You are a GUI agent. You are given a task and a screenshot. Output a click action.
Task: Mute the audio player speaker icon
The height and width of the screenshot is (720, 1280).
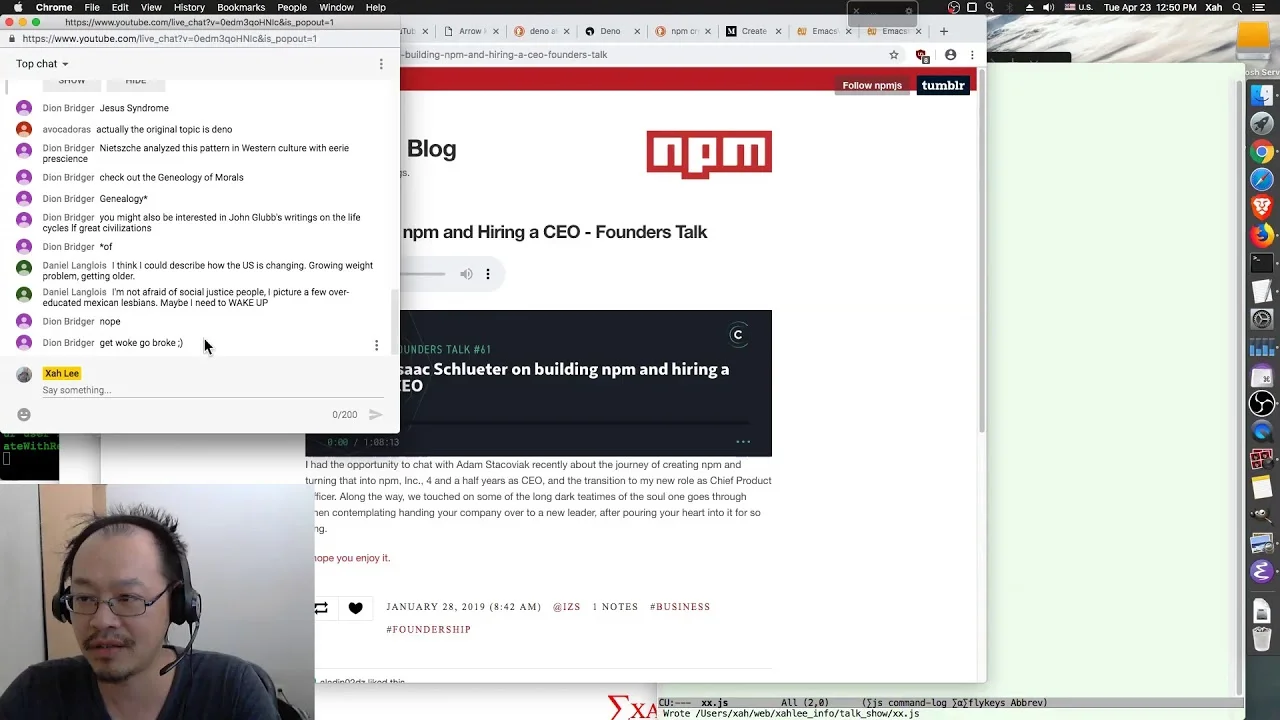click(466, 274)
